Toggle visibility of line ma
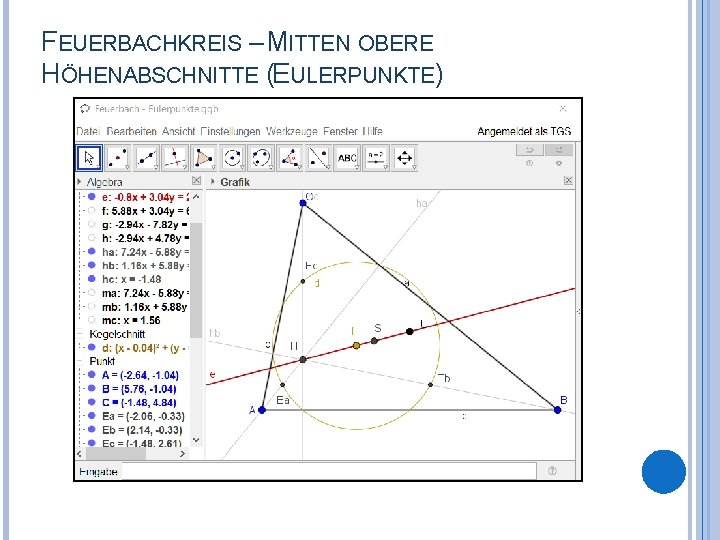The height and width of the screenshot is (540, 720). pos(91,292)
